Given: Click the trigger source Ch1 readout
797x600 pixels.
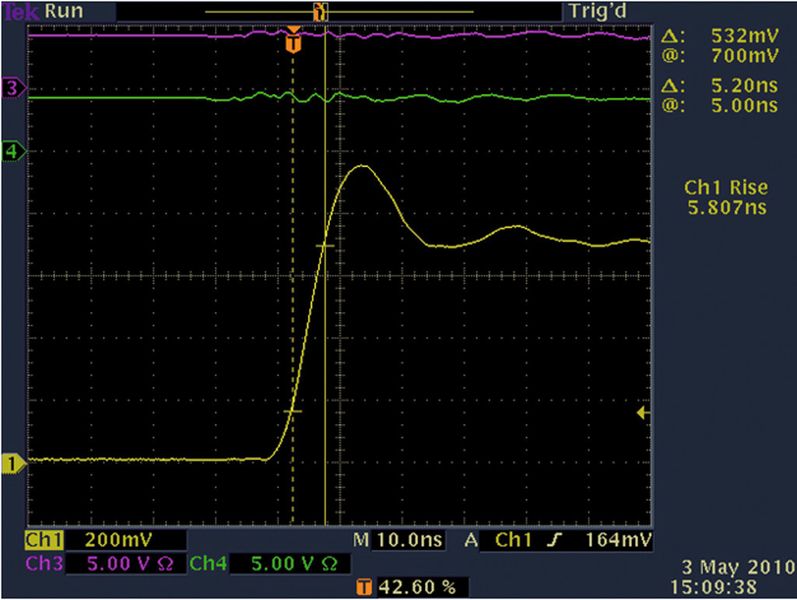Looking at the screenshot, I should tap(513, 540).
